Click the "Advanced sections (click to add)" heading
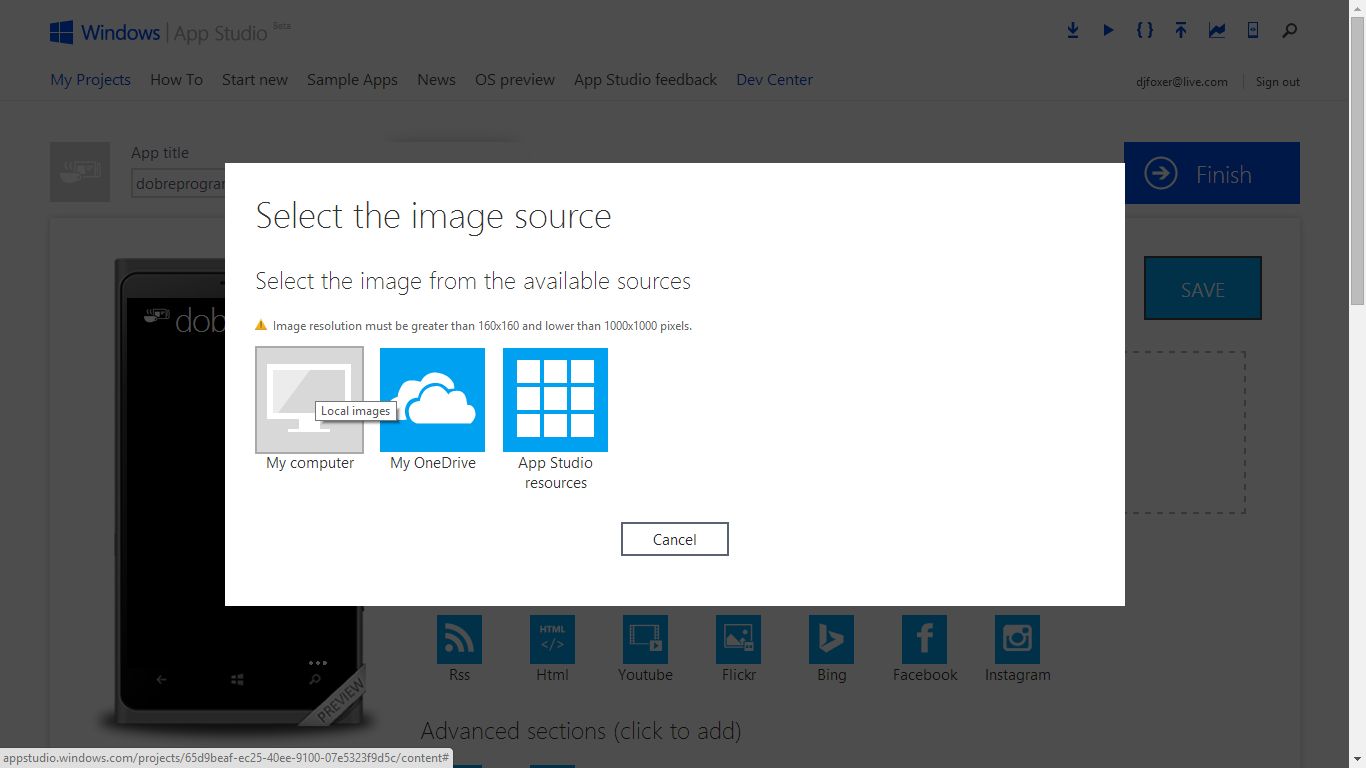This screenshot has width=1366, height=768. pos(580,731)
